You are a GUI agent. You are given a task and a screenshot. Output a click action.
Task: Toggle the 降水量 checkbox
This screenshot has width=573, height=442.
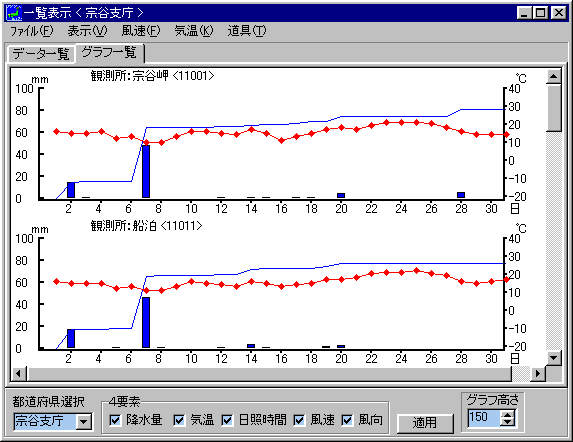[x=115, y=420]
